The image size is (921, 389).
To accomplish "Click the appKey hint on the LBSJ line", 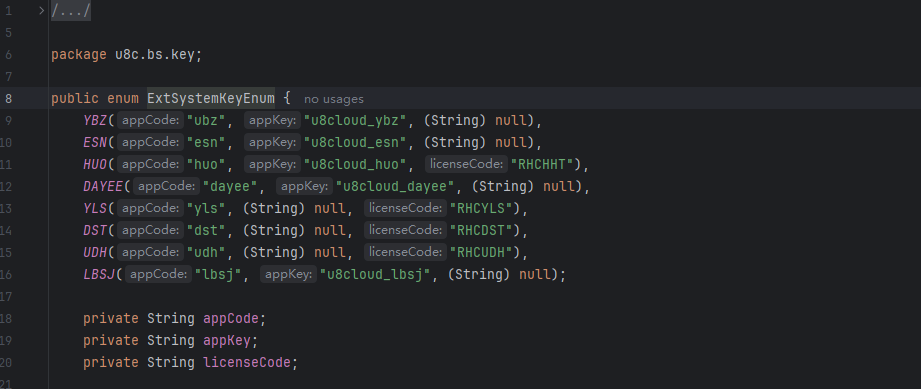I will coord(288,274).
